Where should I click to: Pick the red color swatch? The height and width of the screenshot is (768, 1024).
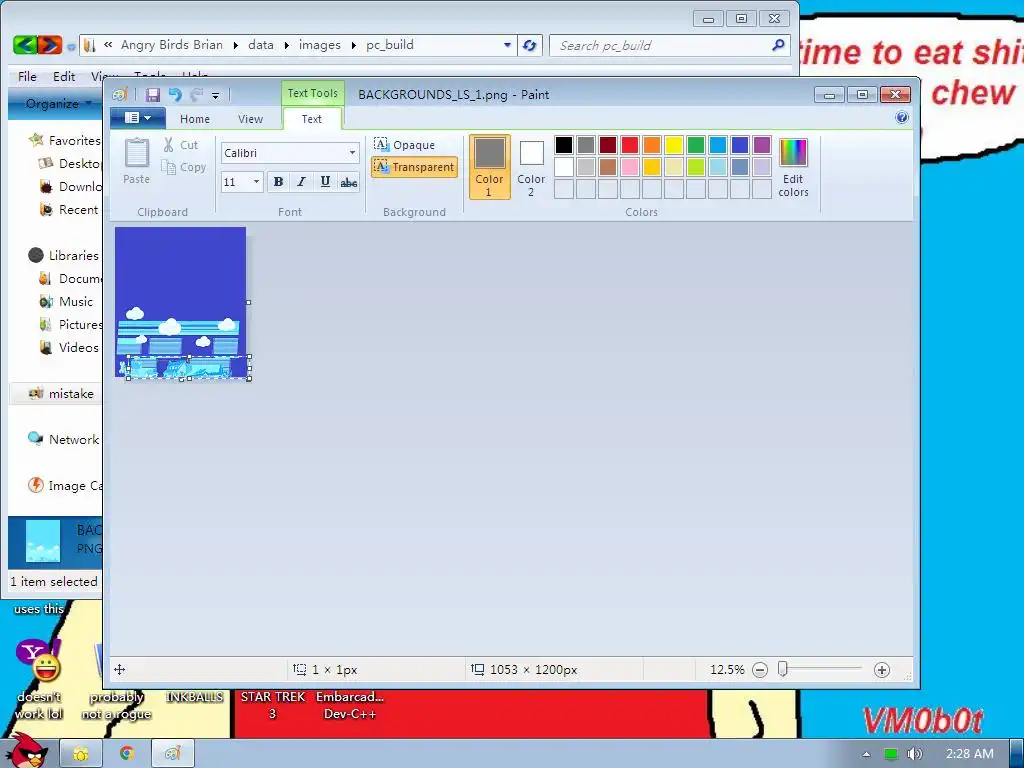pos(630,144)
